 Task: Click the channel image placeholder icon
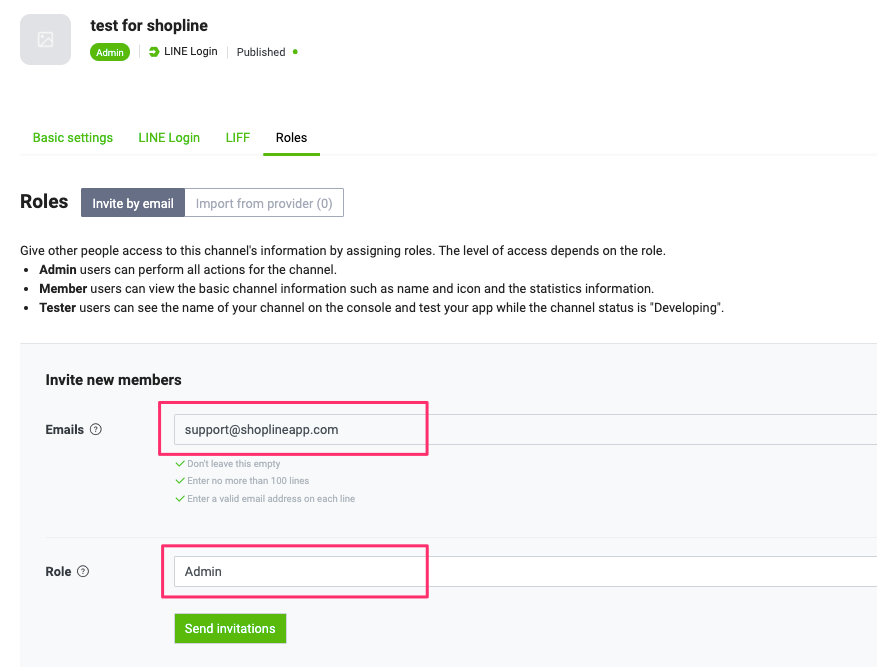45,40
